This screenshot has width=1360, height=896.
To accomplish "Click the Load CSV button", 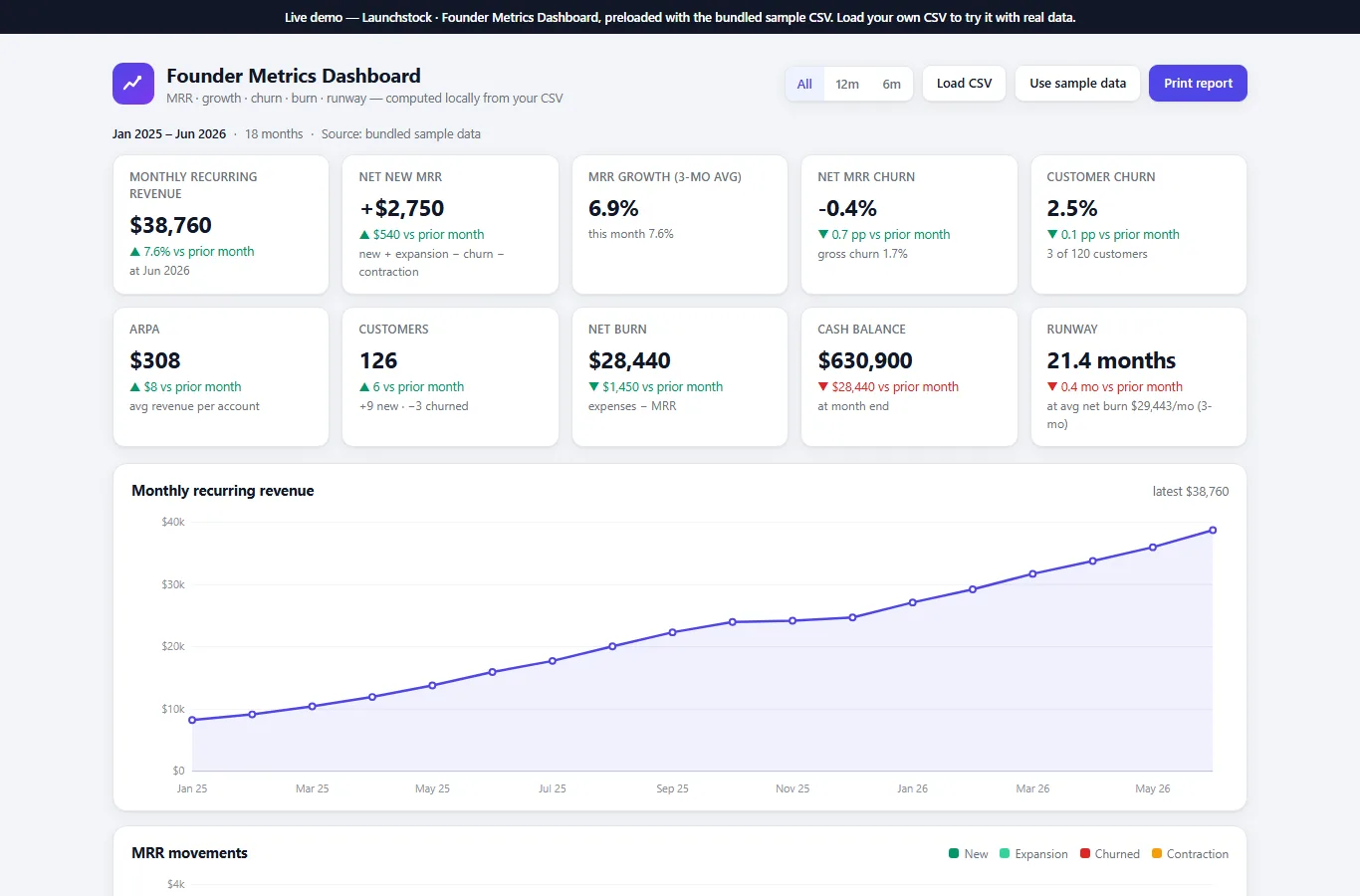I will [964, 84].
